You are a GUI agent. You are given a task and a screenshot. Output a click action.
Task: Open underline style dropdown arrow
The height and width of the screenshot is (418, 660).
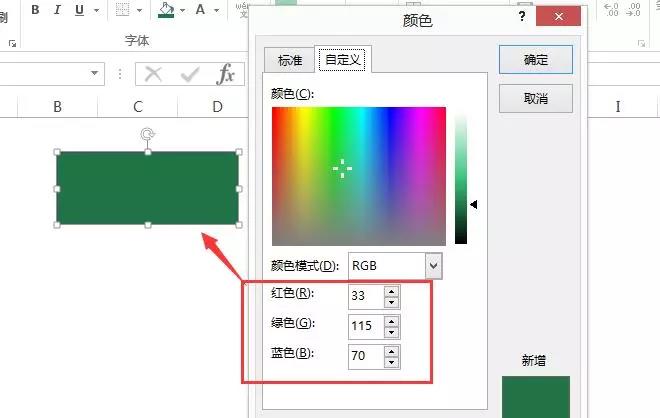point(96,10)
